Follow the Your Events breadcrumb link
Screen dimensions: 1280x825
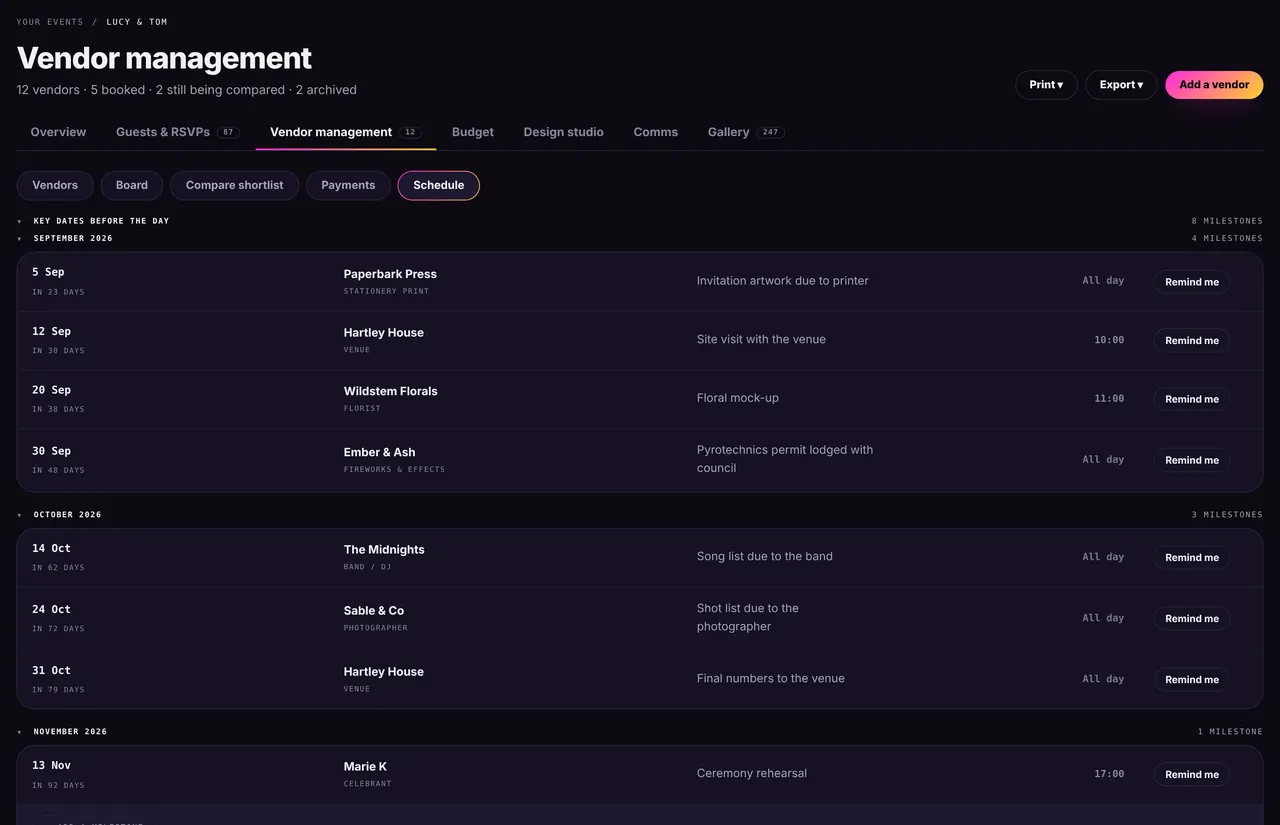tap(50, 22)
